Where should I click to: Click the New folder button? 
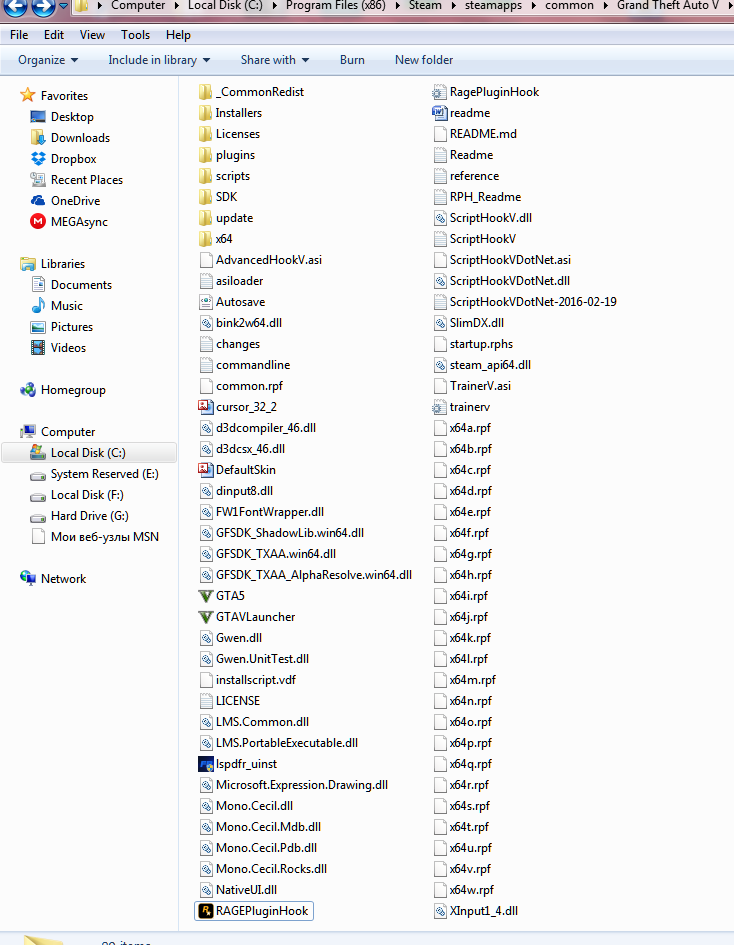coord(424,60)
